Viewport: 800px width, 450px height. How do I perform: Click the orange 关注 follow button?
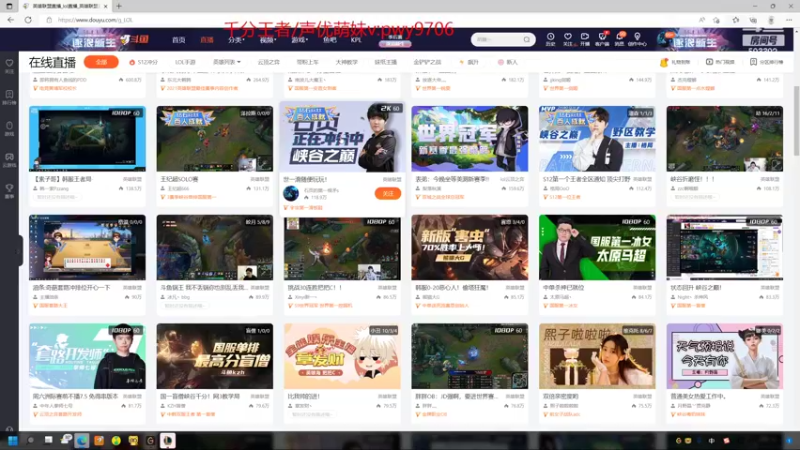(388, 193)
